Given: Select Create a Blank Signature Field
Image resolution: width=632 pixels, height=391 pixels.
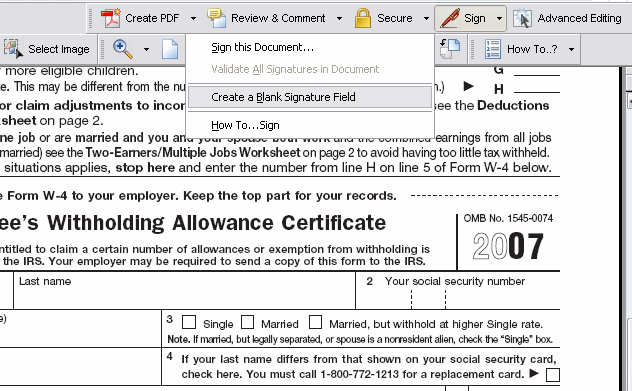Looking at the screenshot, I should click(x=310, y=97).
